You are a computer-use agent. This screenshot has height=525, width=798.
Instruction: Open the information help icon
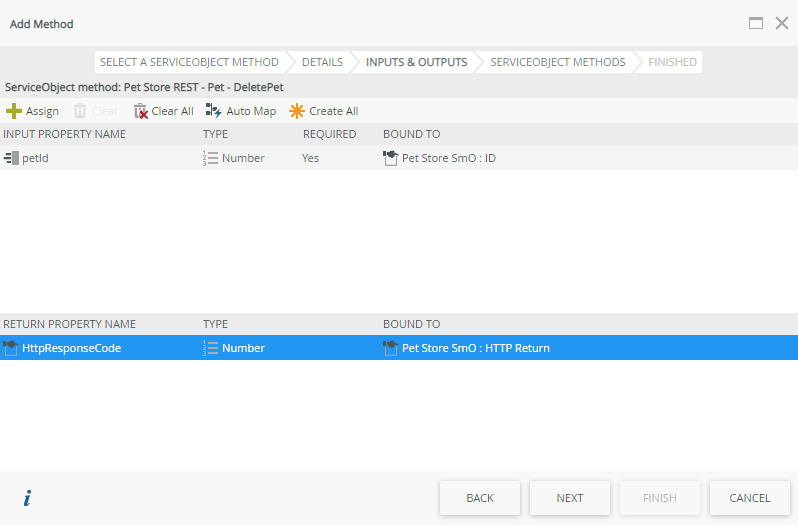tap(27, 498)
